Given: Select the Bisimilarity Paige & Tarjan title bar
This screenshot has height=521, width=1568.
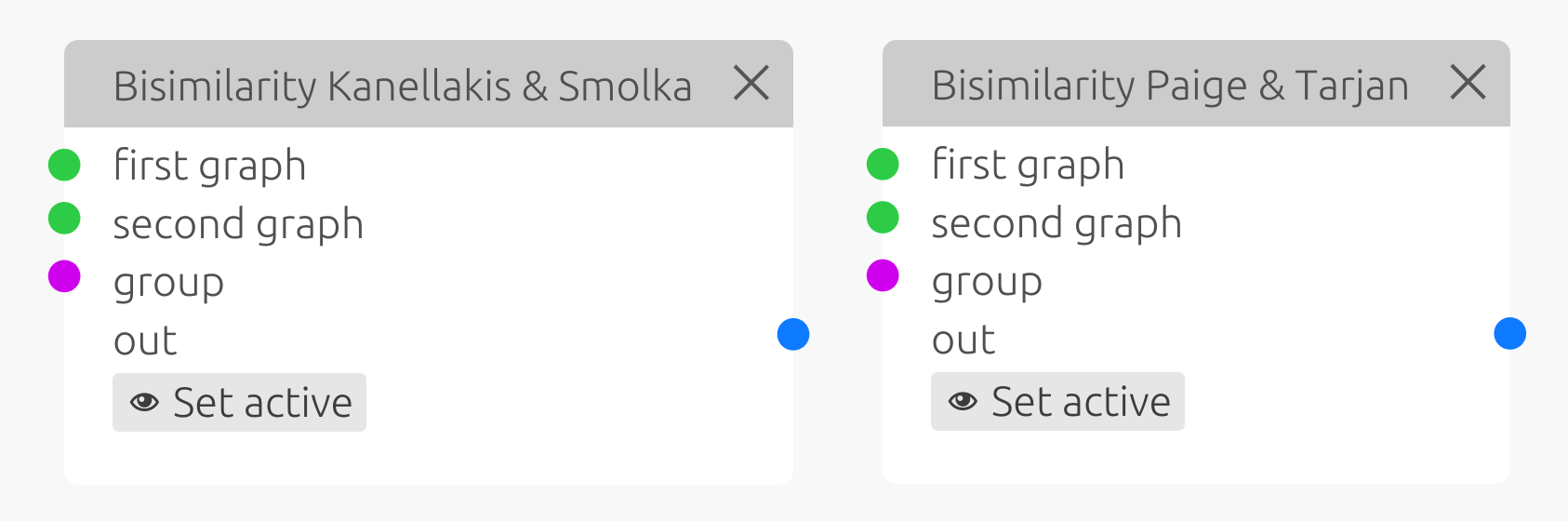Looking at the screenshot, I should (x=1170, y=85).
